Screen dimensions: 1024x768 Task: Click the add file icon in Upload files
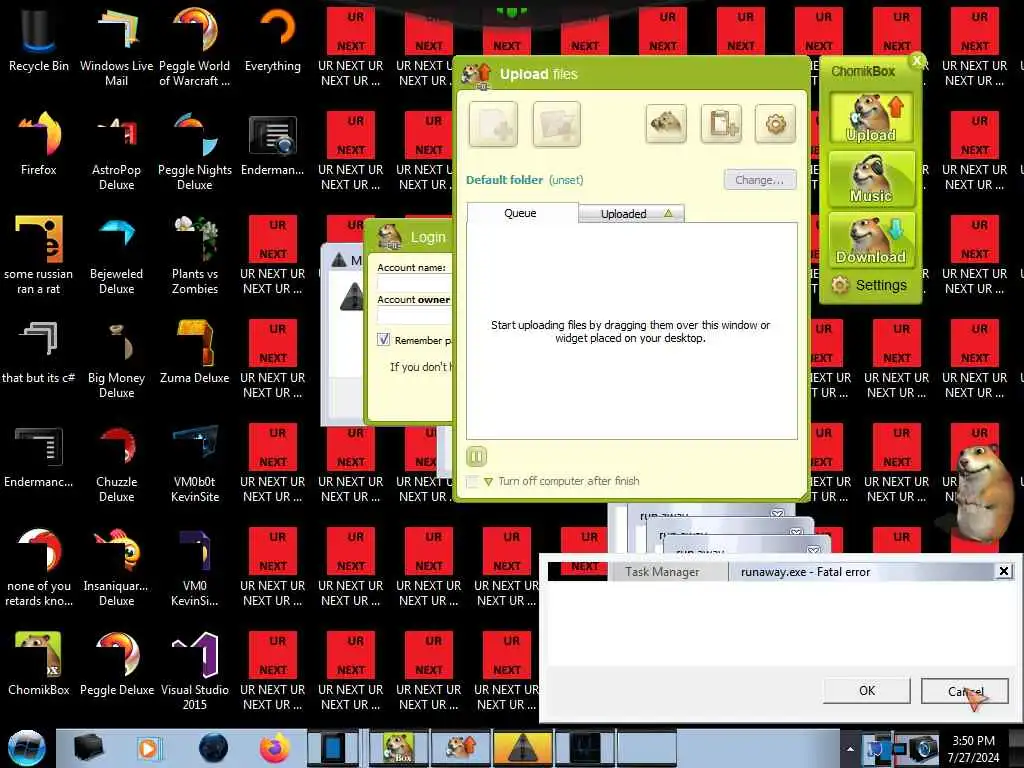[493, 124]
